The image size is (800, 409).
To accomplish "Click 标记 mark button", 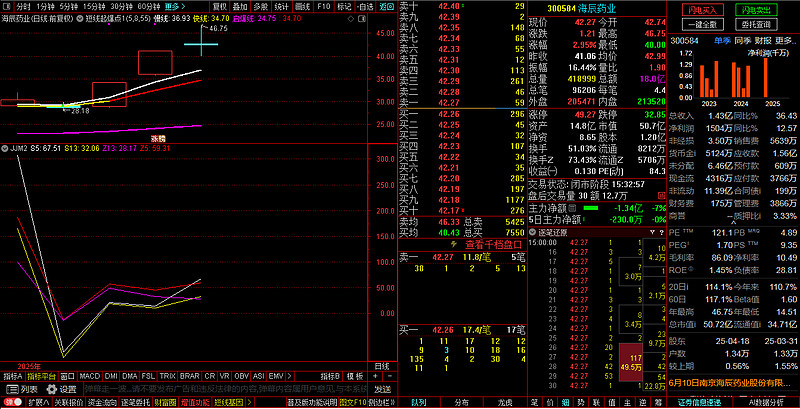I will (344, 7).
